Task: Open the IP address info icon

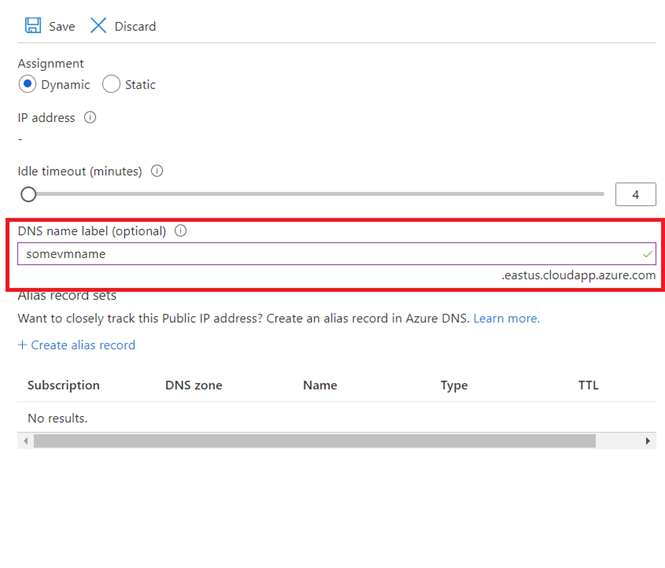Action: tap(90, 118)
